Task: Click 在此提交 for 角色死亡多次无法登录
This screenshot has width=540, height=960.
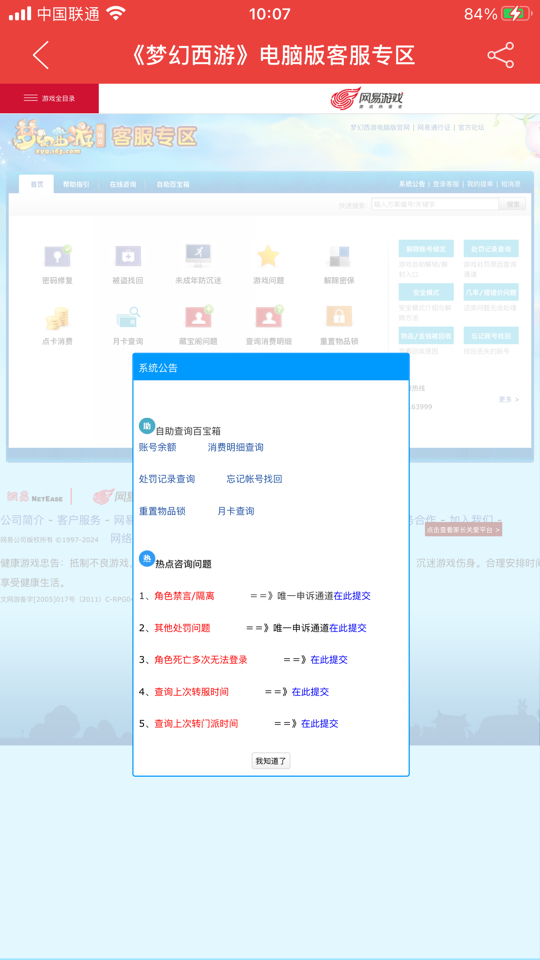Action: pos(329,659)
